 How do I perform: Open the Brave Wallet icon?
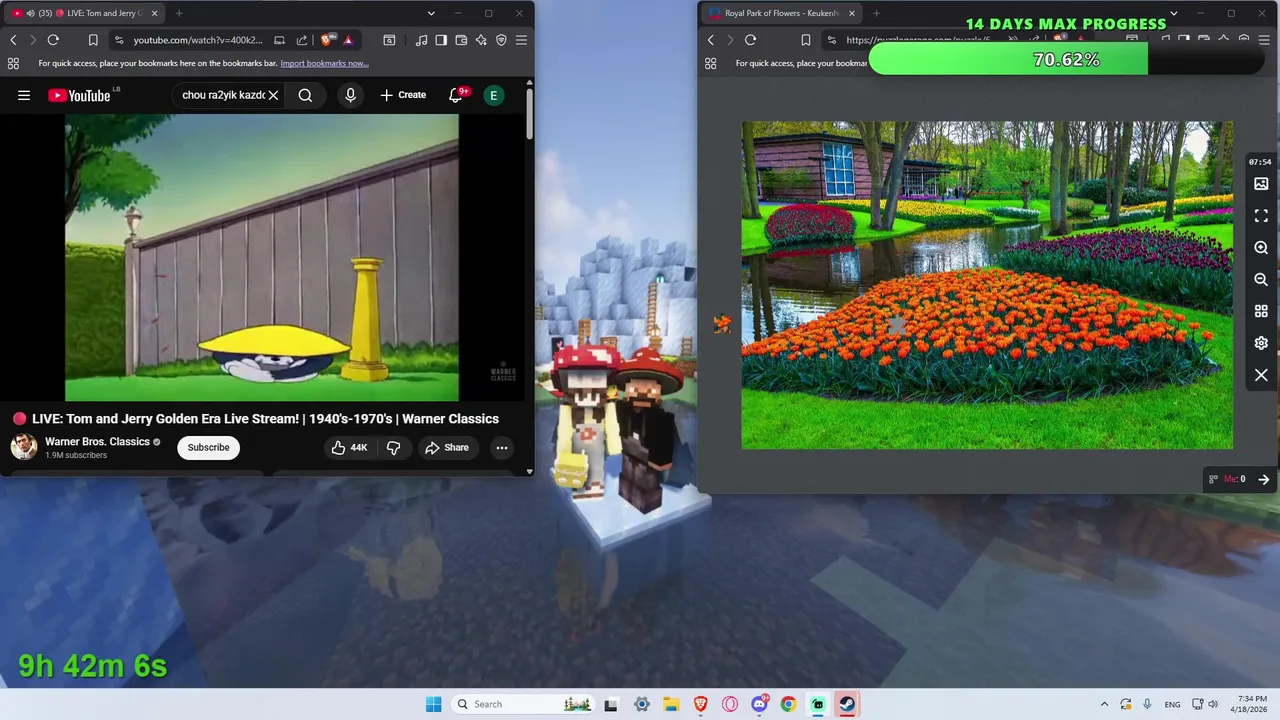tap(461, 40)
